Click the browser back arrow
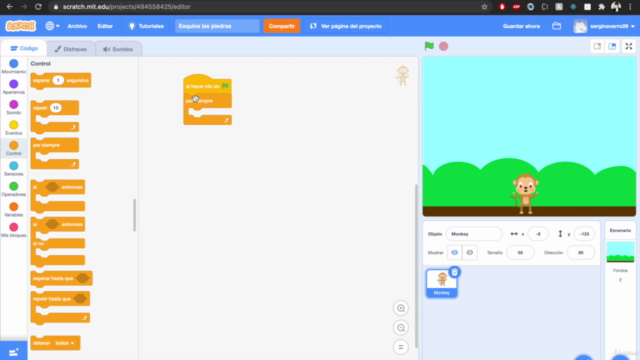Viewport: 640px width, 360px height. 10,7
